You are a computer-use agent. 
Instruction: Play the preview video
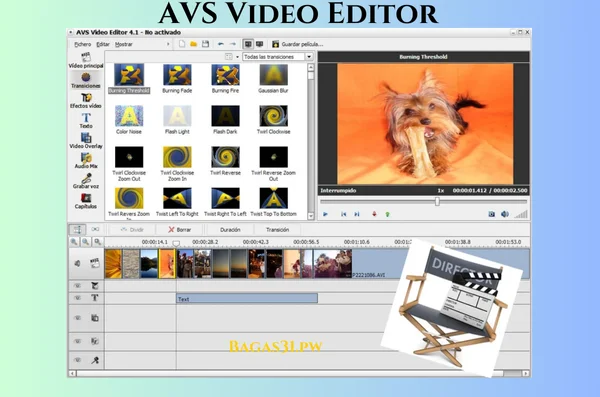[325, 214]
